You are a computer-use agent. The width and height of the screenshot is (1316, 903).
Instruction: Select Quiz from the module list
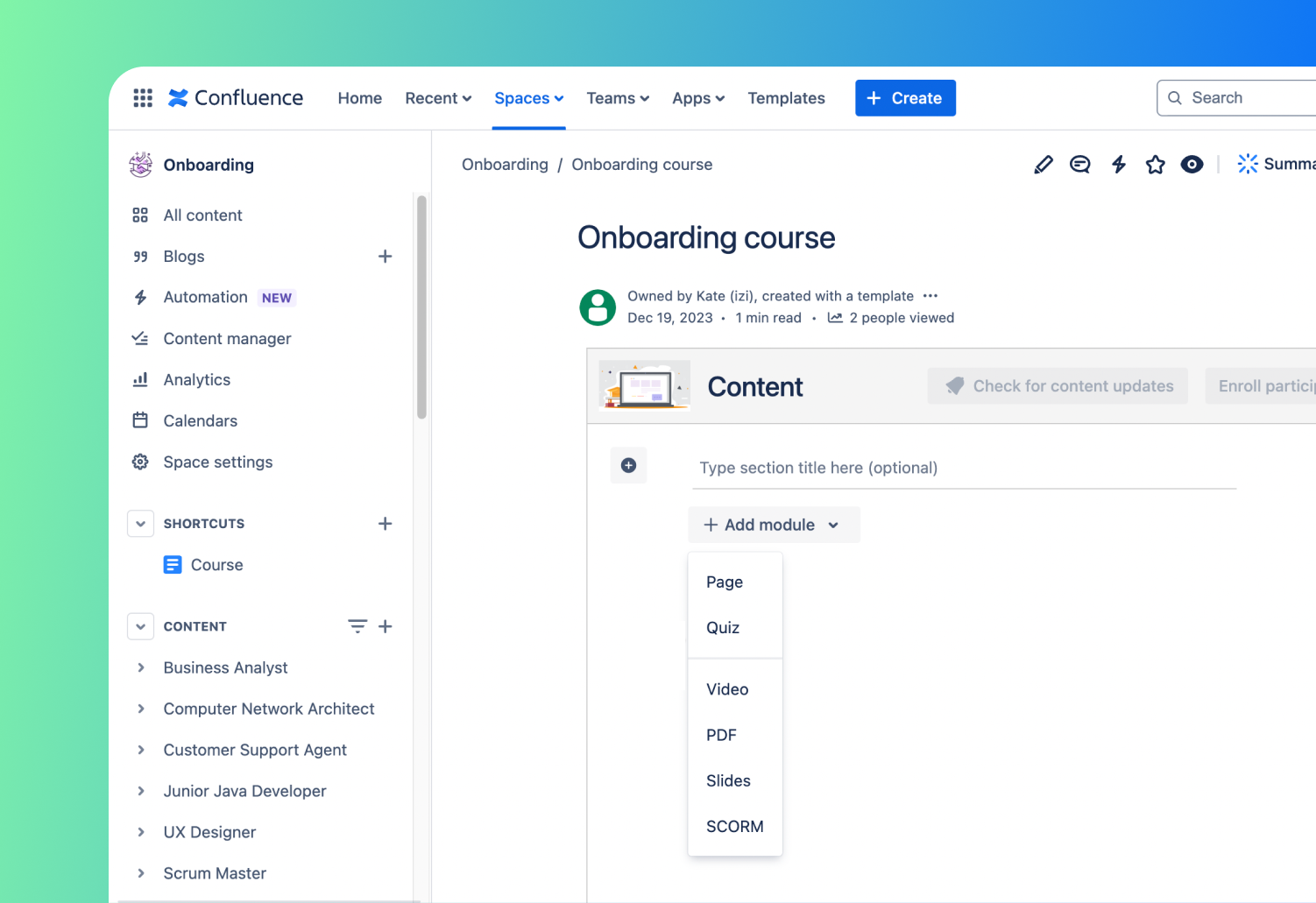point(723,628)
